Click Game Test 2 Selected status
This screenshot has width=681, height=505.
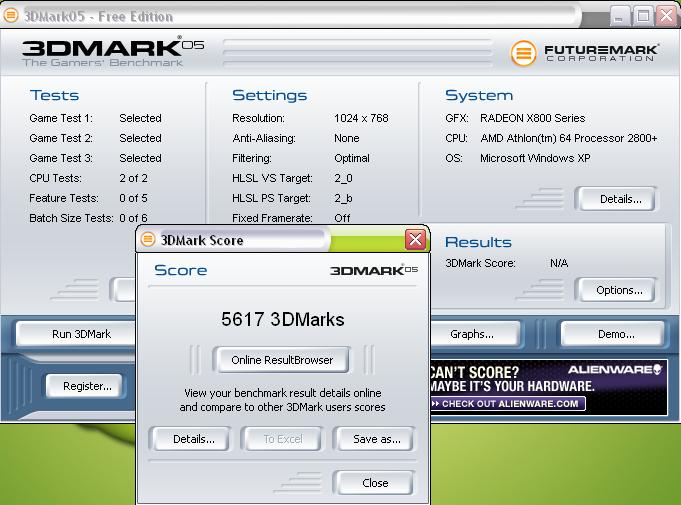[x=140, y=138]
